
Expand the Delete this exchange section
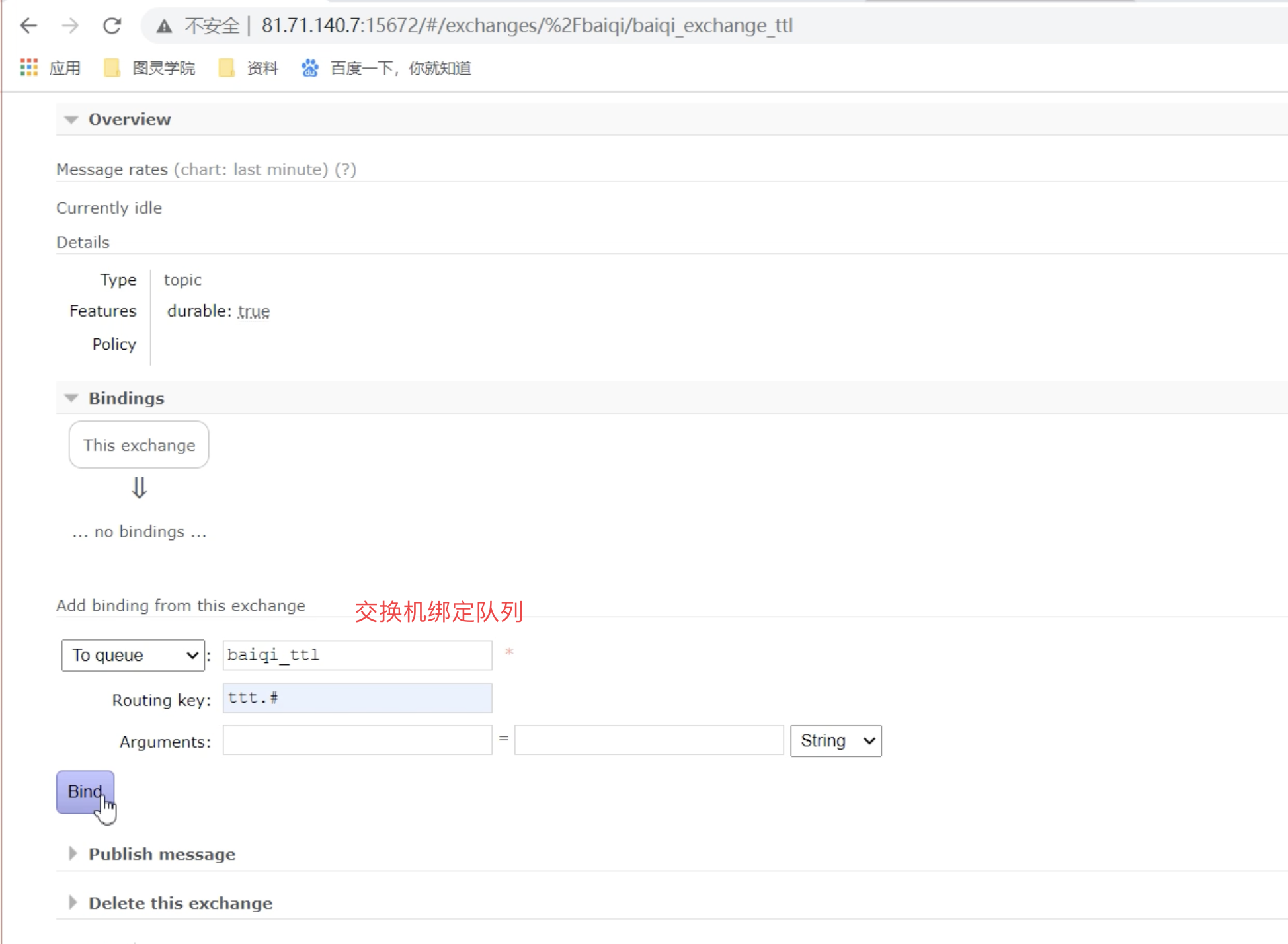coord(73,902)
